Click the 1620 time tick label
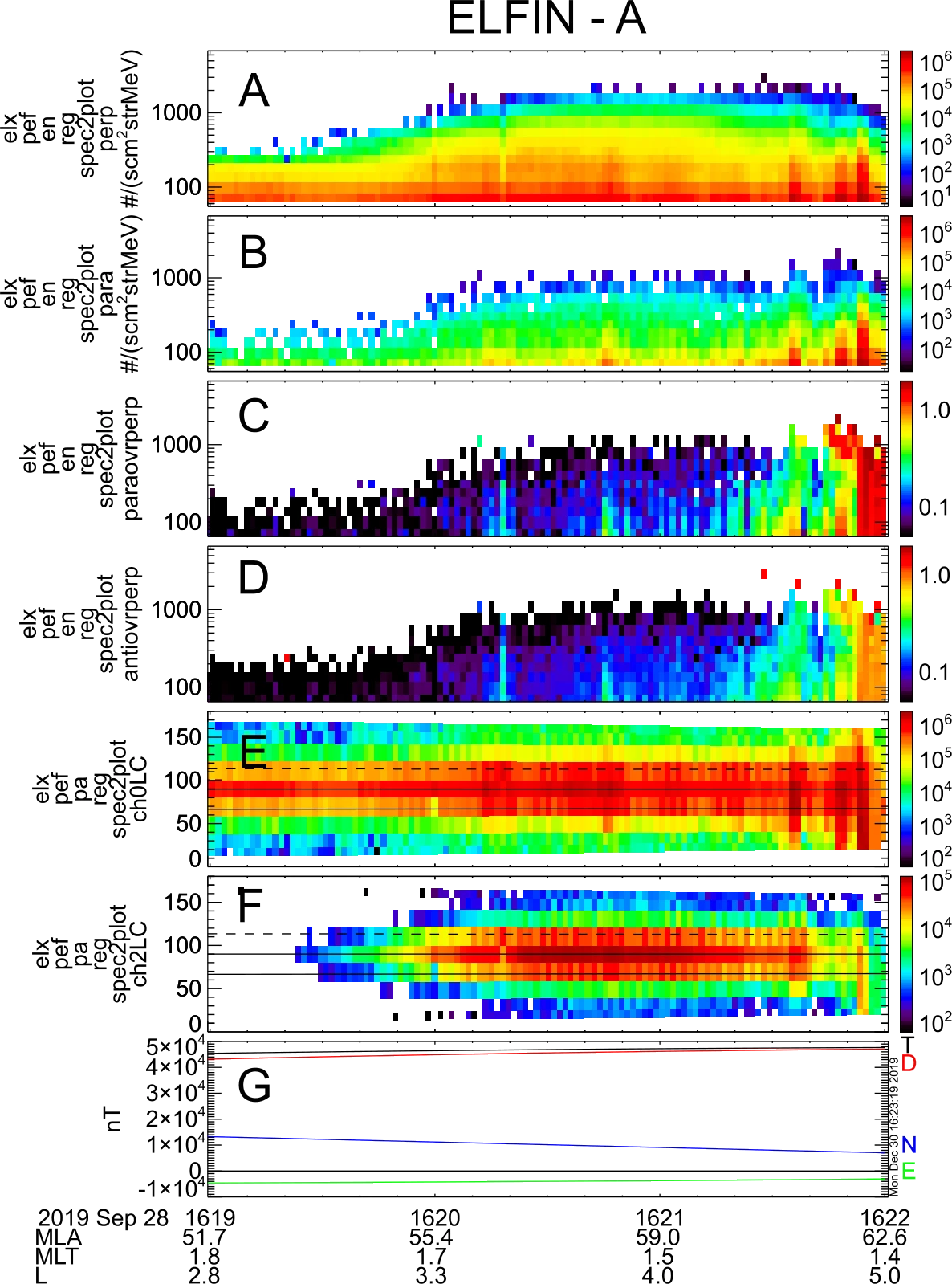Viewport: 952px width, 1284px height. [436, 1217]
